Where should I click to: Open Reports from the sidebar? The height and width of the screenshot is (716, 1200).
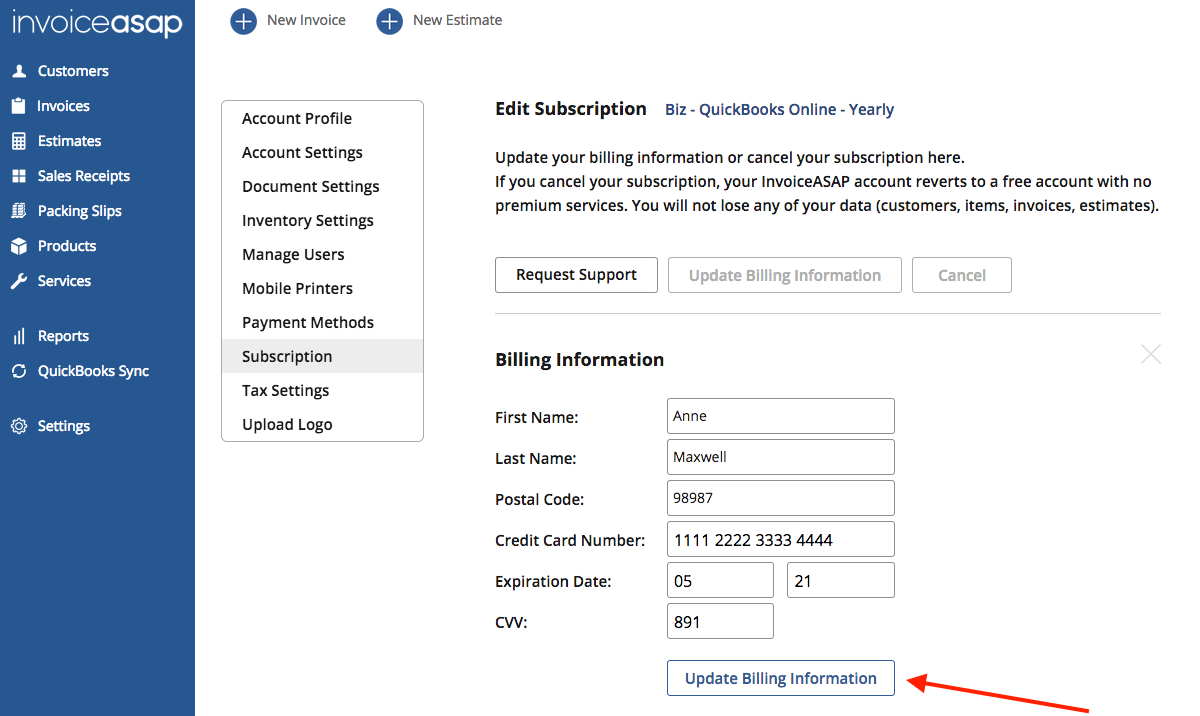point(63,336)
